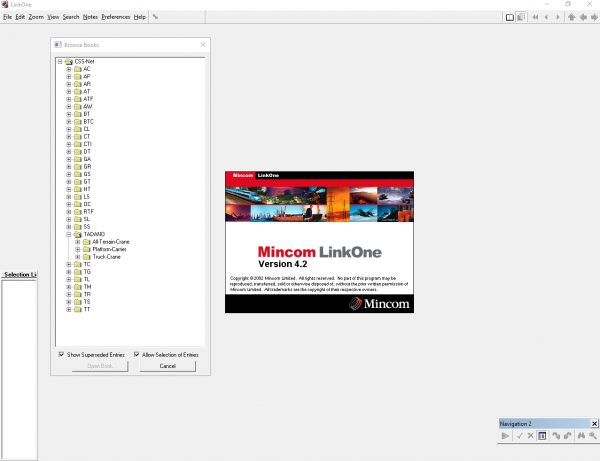The width and height of the screenshot is (600, 461).
Task: Close the Navigation 2 panel
Action: pos(594,424)
